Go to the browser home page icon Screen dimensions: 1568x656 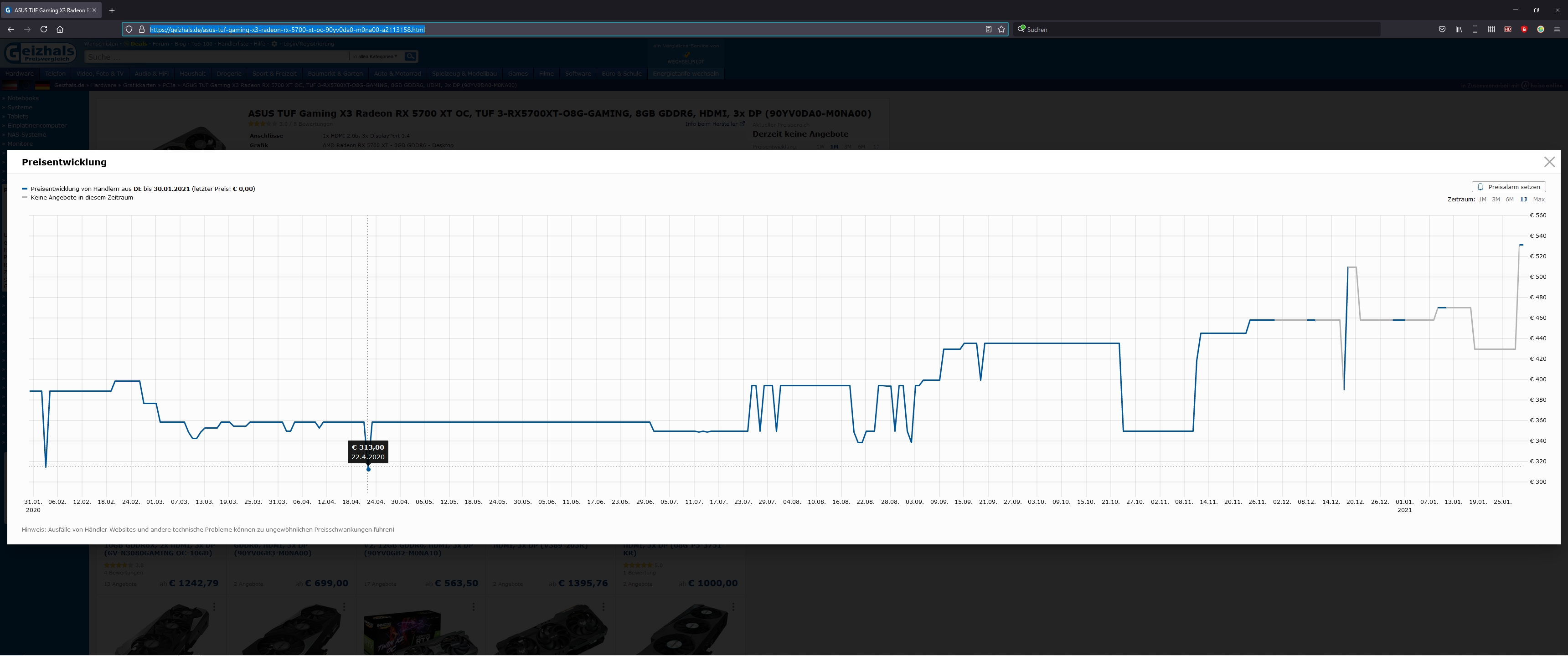[60, 29]
